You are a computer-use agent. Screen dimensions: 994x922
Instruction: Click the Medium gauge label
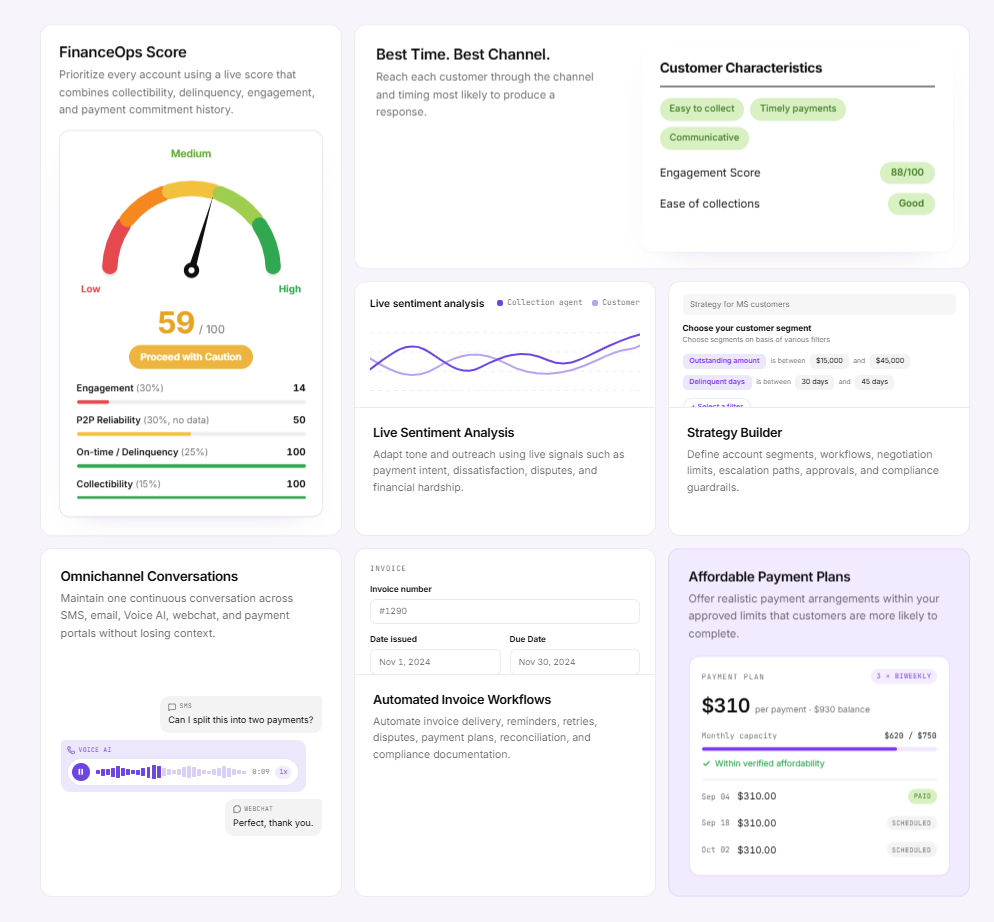(x=191, y=153)
